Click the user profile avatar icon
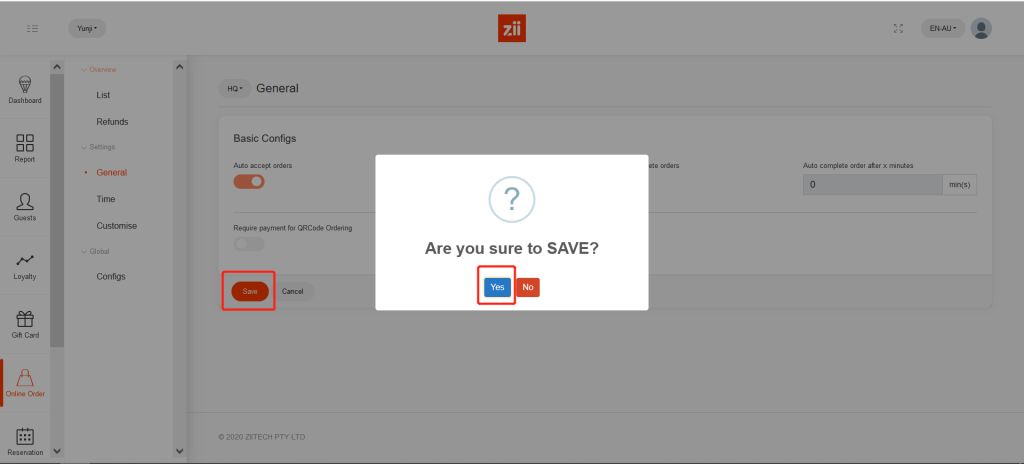Image resolution: width=1024 pixels, height=464 pixels. coord(981,29)
